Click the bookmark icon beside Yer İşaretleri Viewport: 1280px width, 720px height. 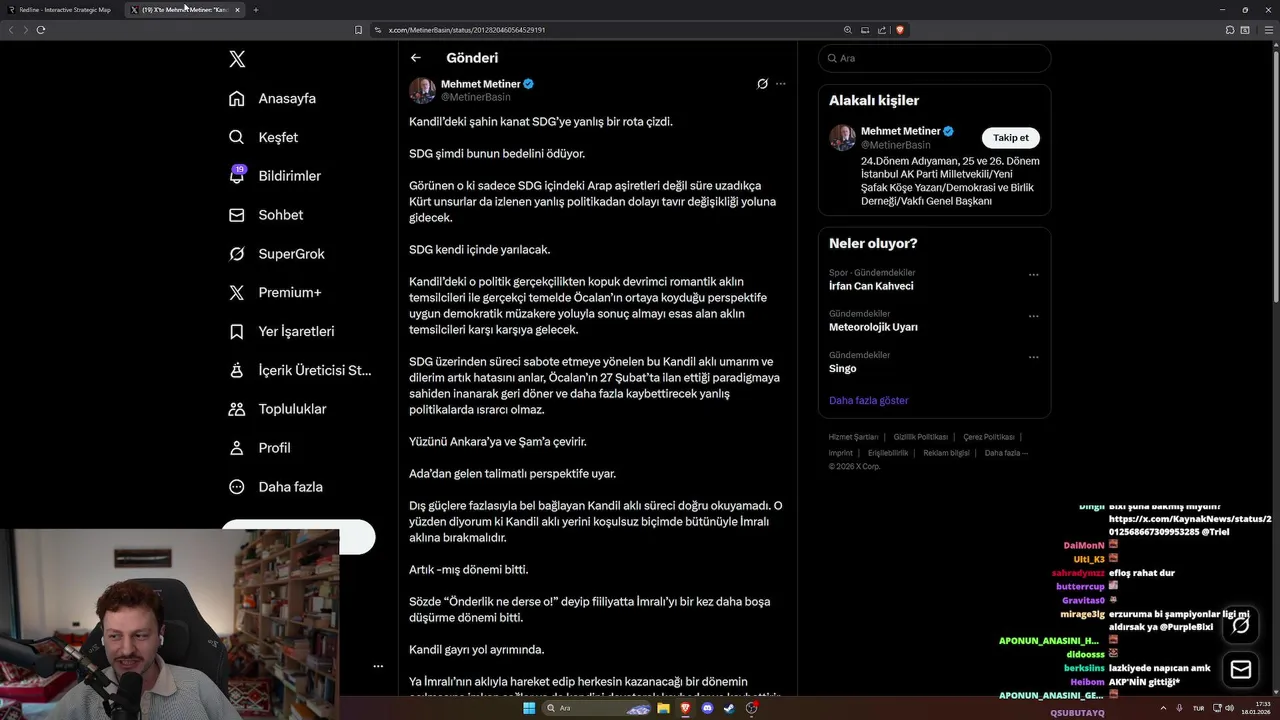[x=237, y=331]
